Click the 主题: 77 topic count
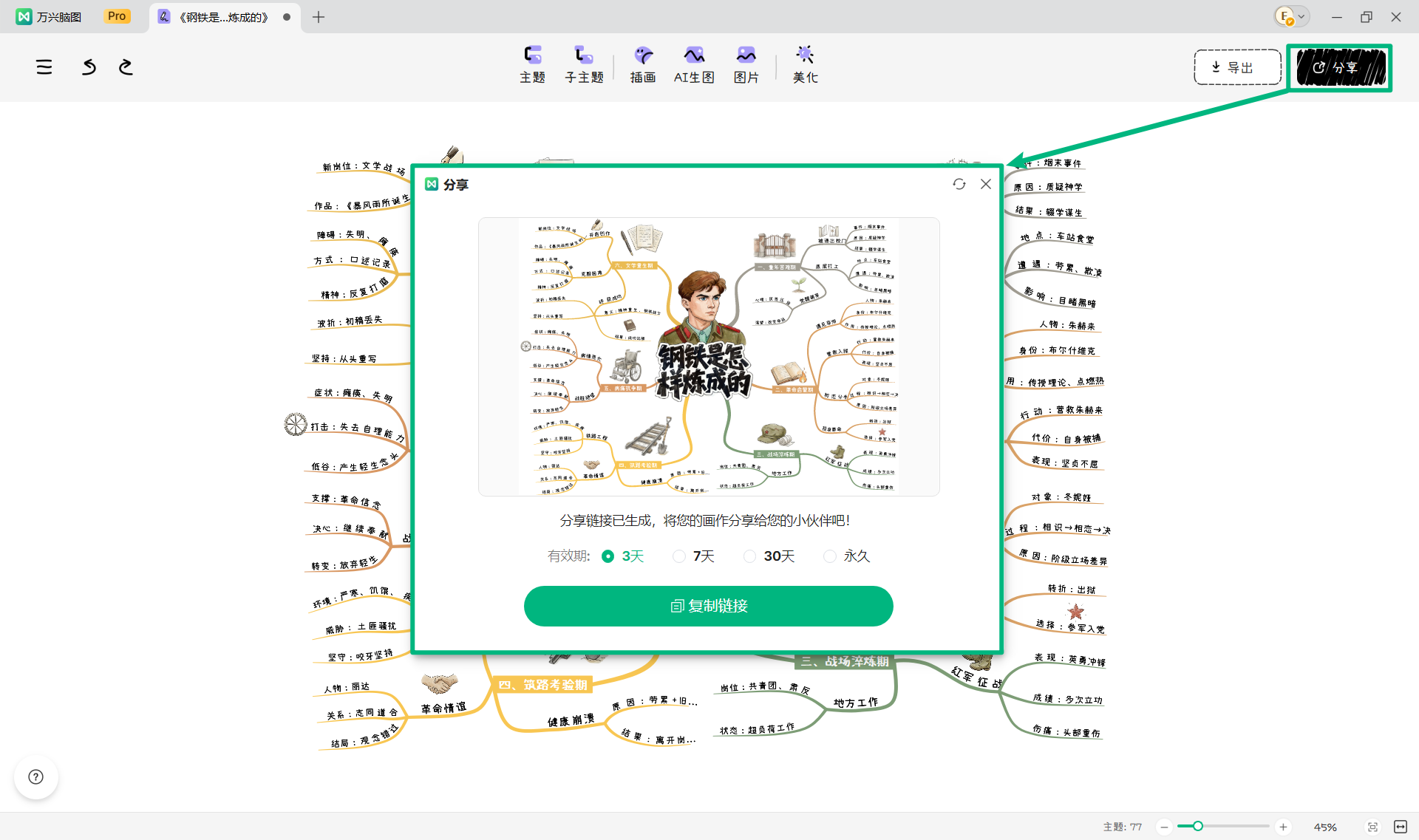This screenshot has height=840, width=1419. click(1123, 827)
